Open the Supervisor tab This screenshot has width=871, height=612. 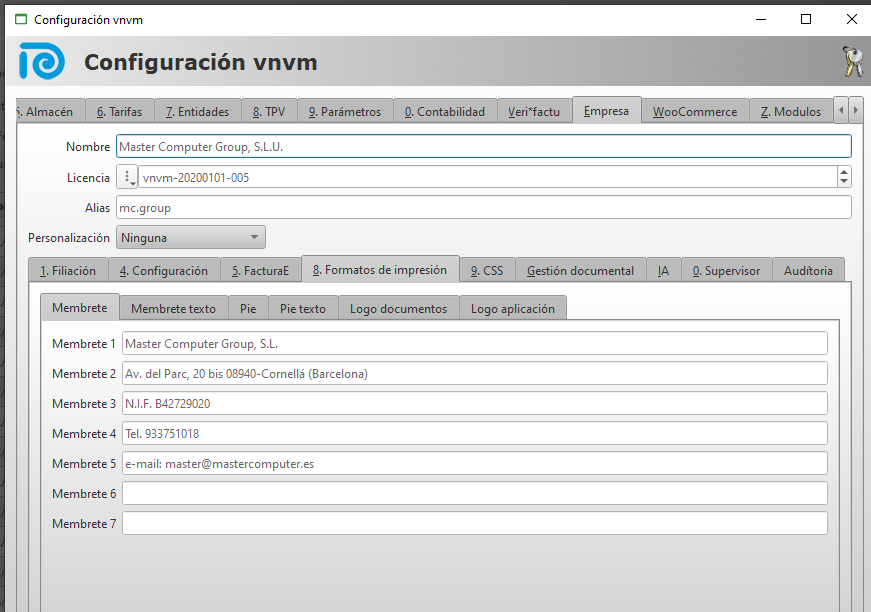pos(726,270)
